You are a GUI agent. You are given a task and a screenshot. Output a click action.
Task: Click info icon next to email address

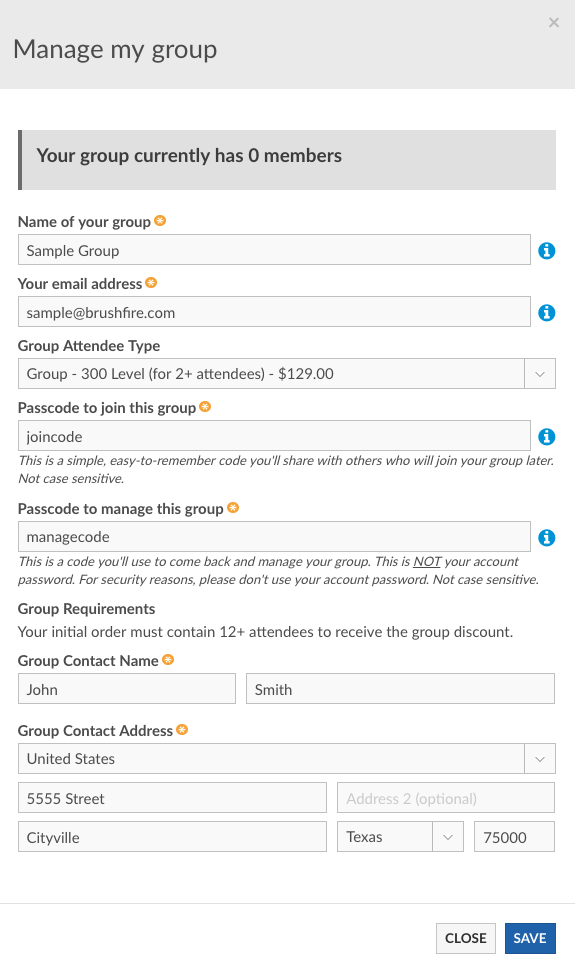pyautogui.click(x=546, y=313)
